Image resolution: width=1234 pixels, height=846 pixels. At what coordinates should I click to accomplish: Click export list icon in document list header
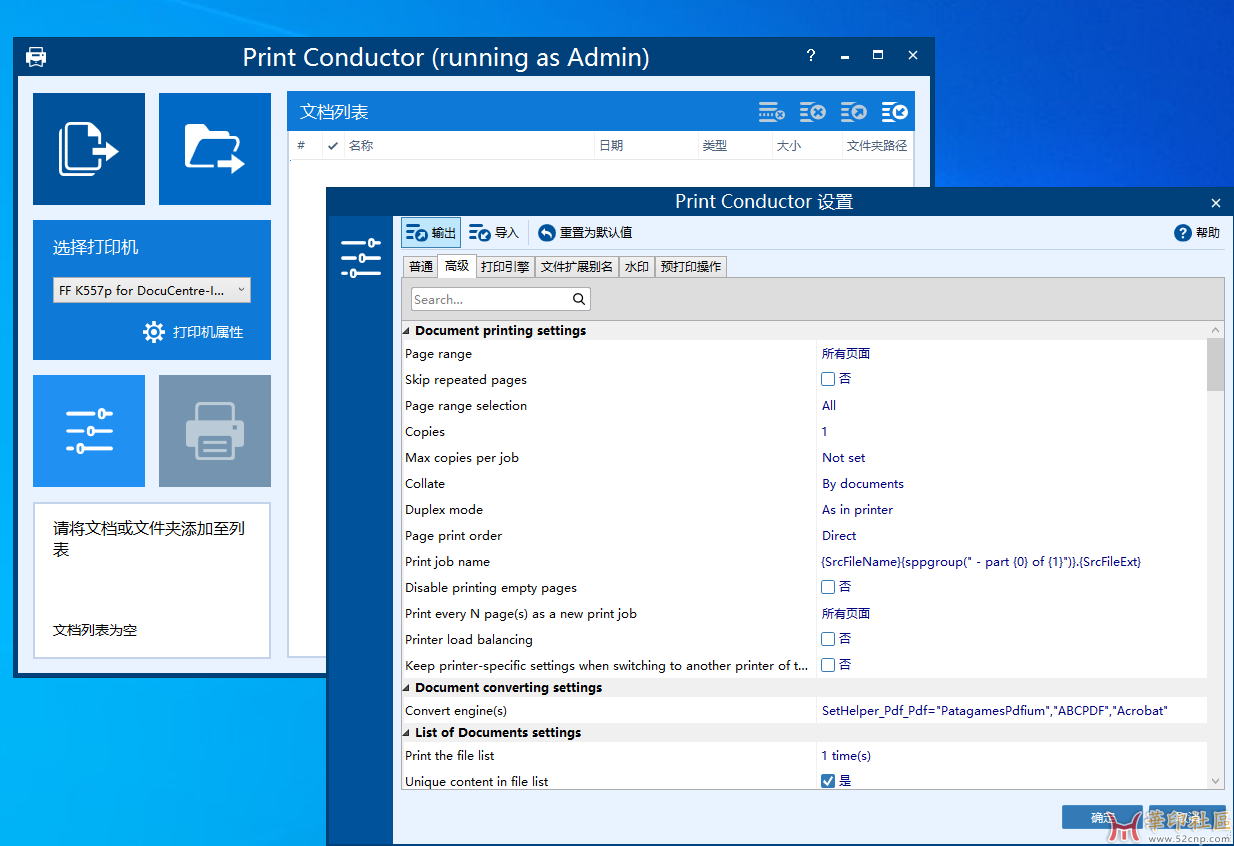click(853, 112)
